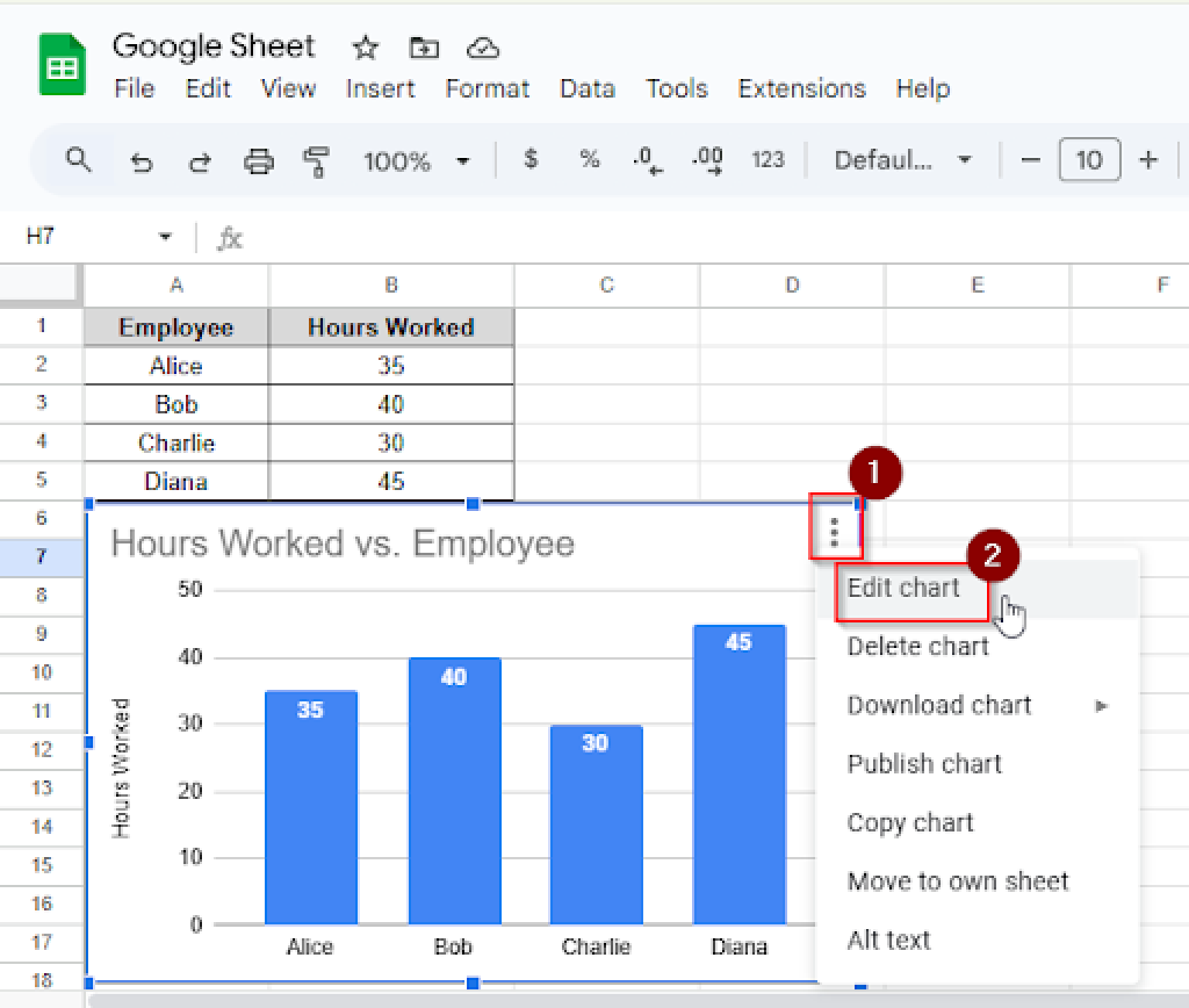The image size is (1189, 1008).
Task: Click the Google Sheet document title
Action: pyautogui.click(x=214, y=46)
